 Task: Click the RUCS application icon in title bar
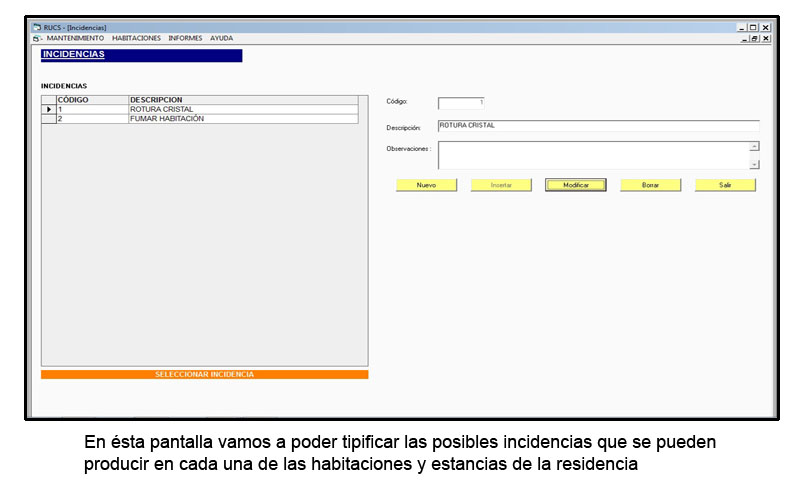pos(37,27)
